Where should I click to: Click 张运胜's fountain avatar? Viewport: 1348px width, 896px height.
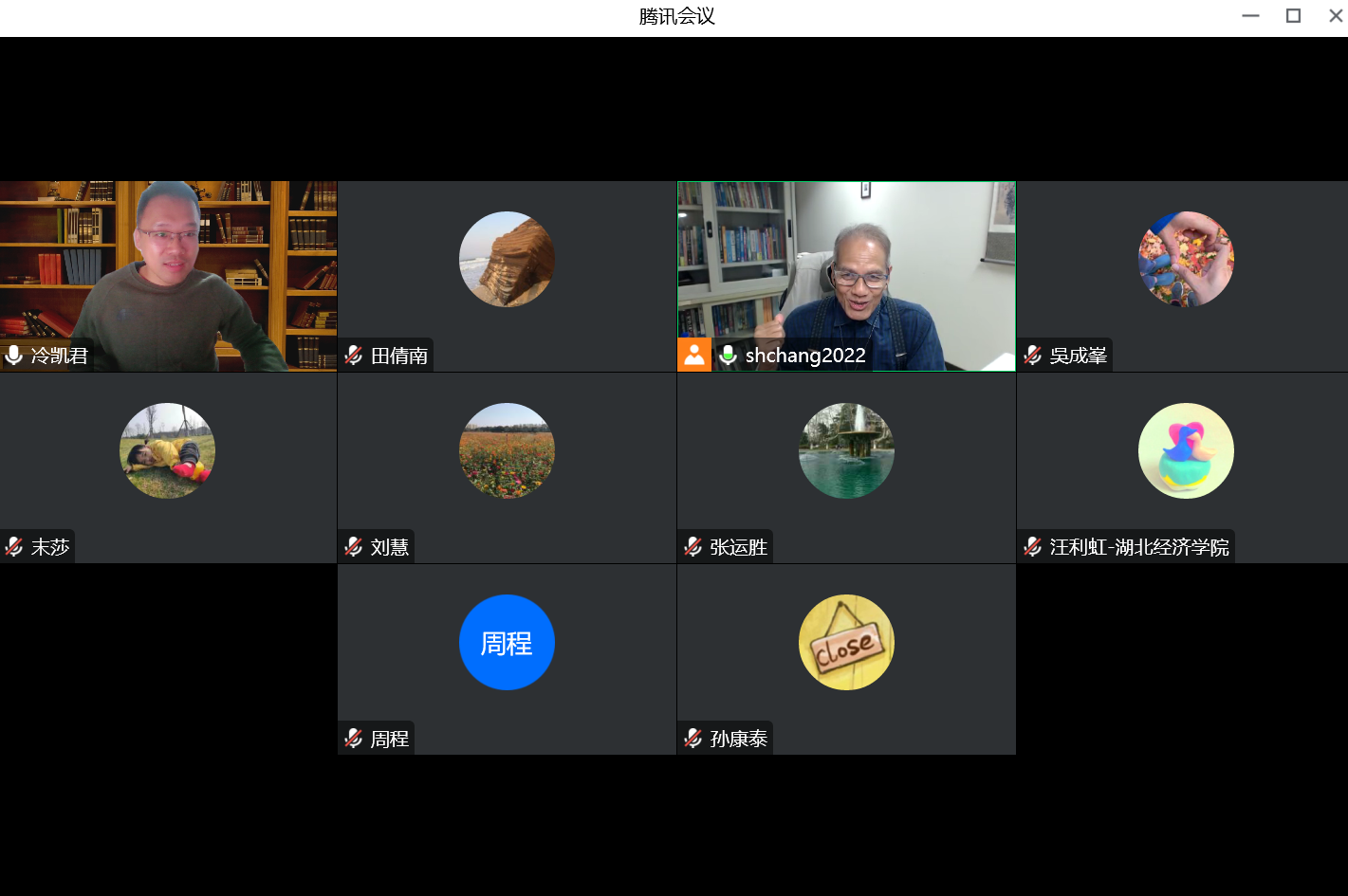tap(846, 450)
